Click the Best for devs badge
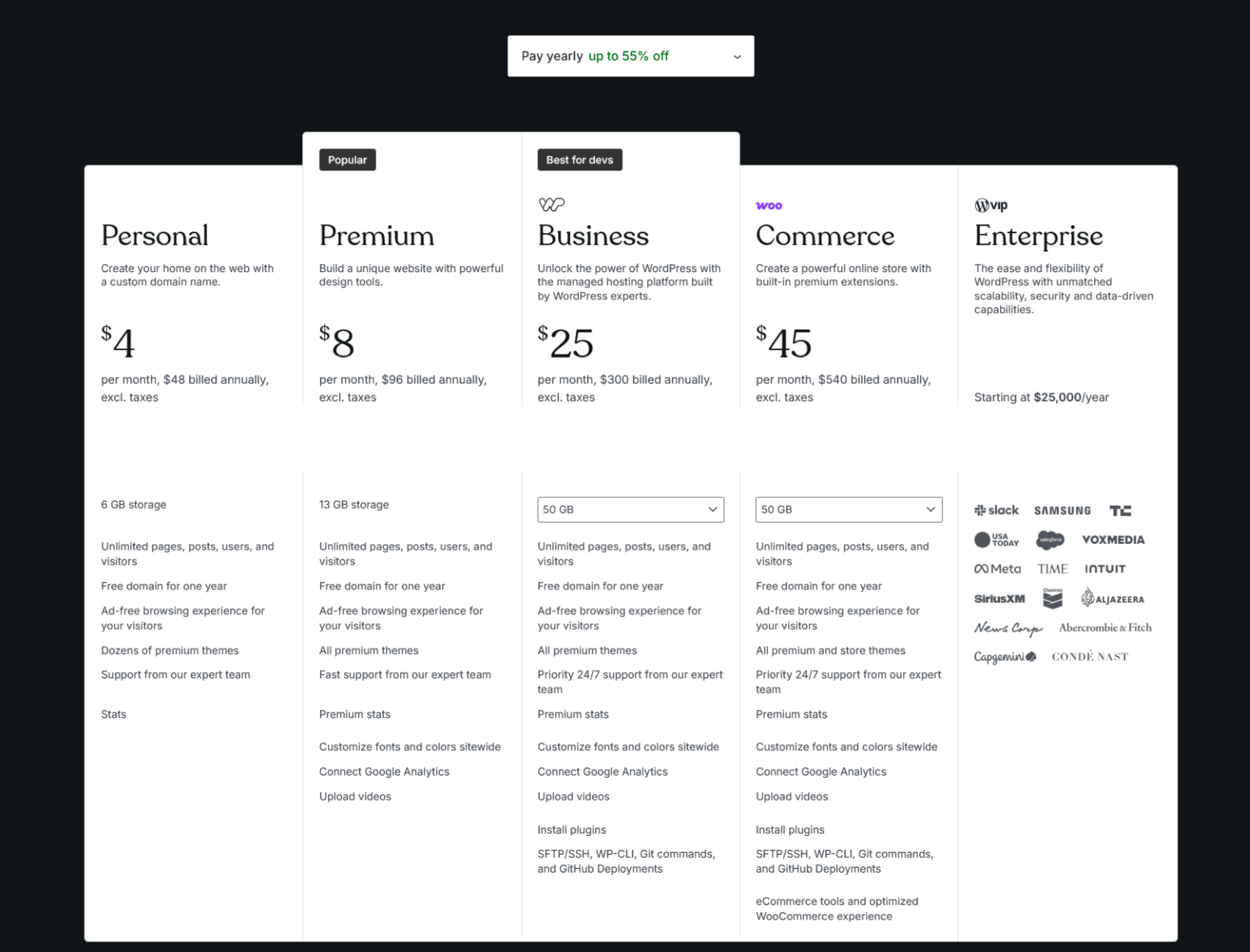Viewport: 1250px width, 952px height. [x=579, y=160]
